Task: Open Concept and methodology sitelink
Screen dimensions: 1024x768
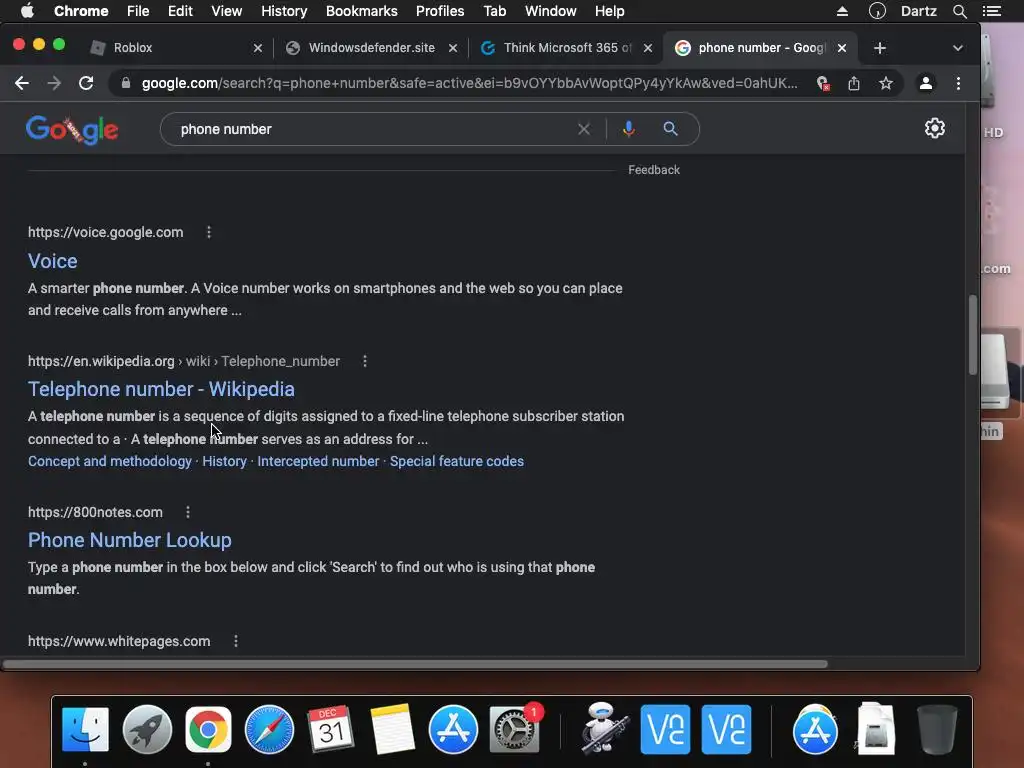Action: 110,461
